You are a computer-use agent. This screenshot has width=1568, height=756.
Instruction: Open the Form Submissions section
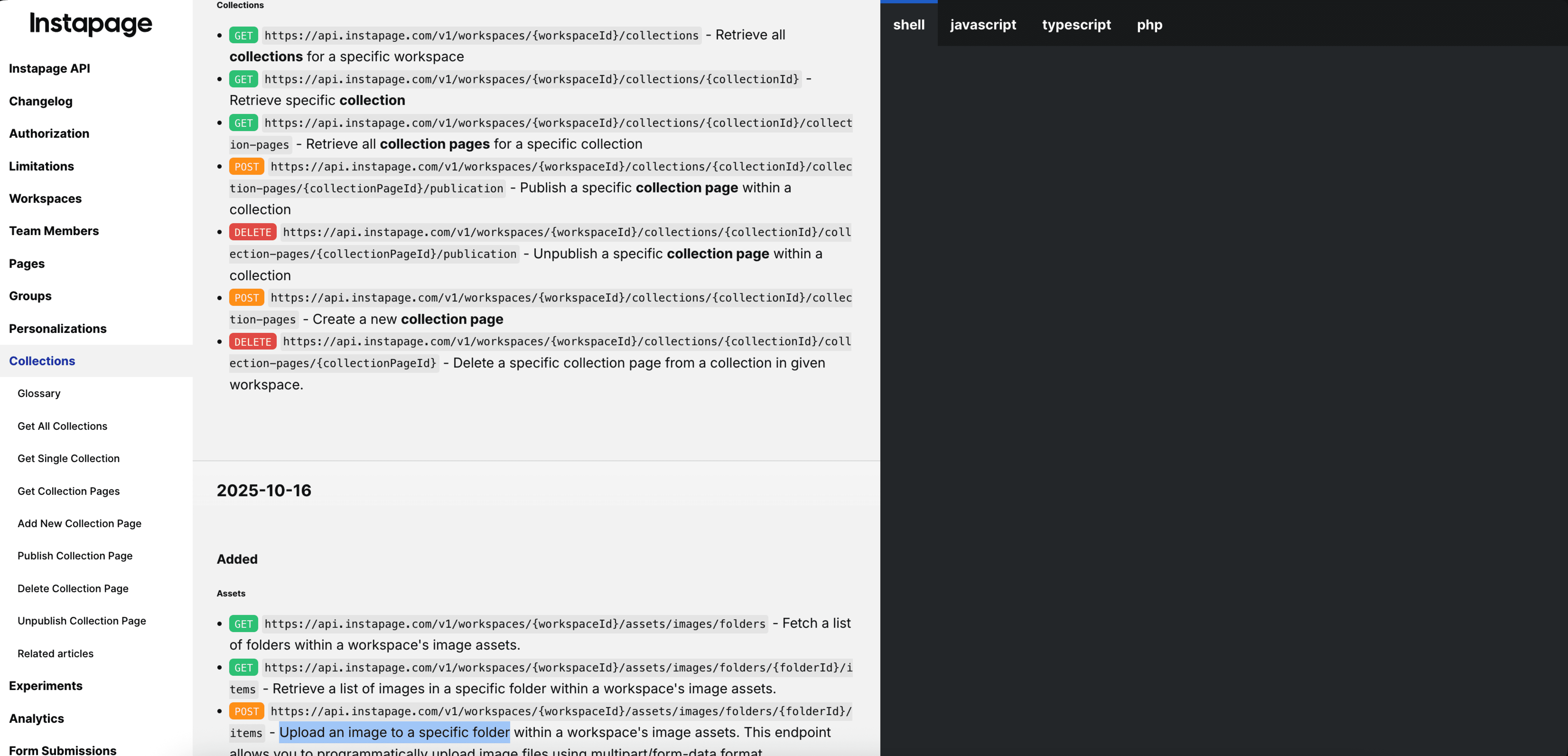tap(63, 750)
